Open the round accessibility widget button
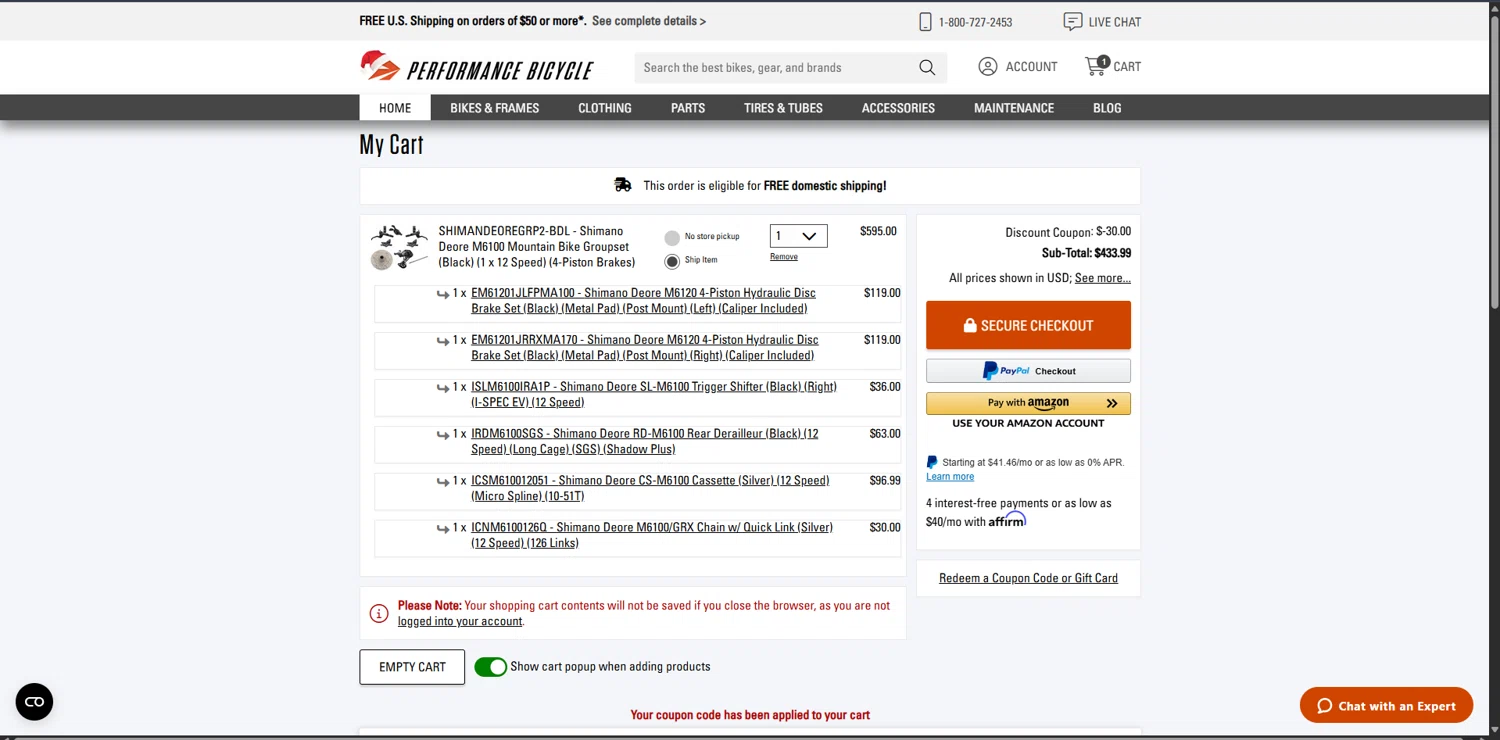 (34, 702)
